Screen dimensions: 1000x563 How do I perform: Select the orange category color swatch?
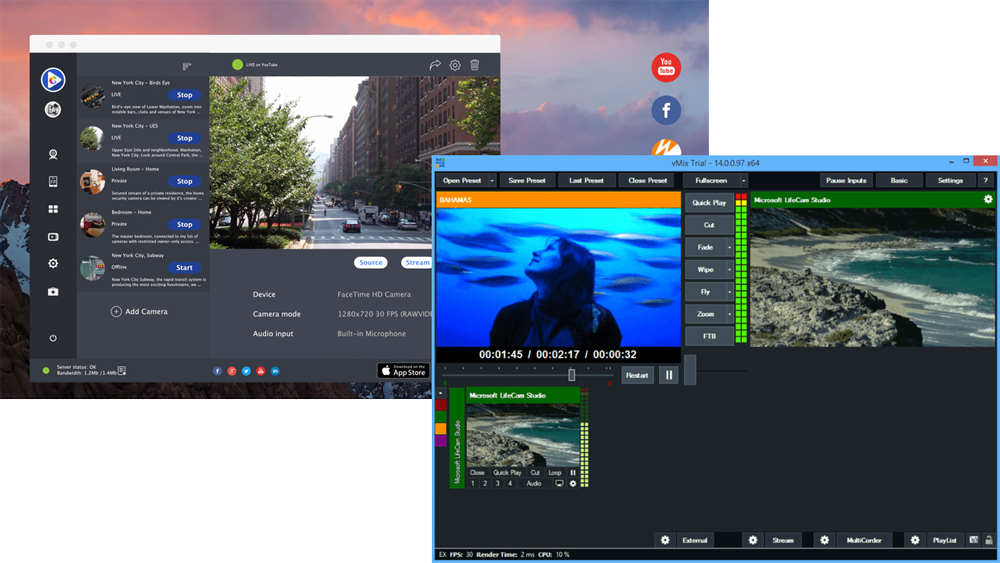coord(441,428)
